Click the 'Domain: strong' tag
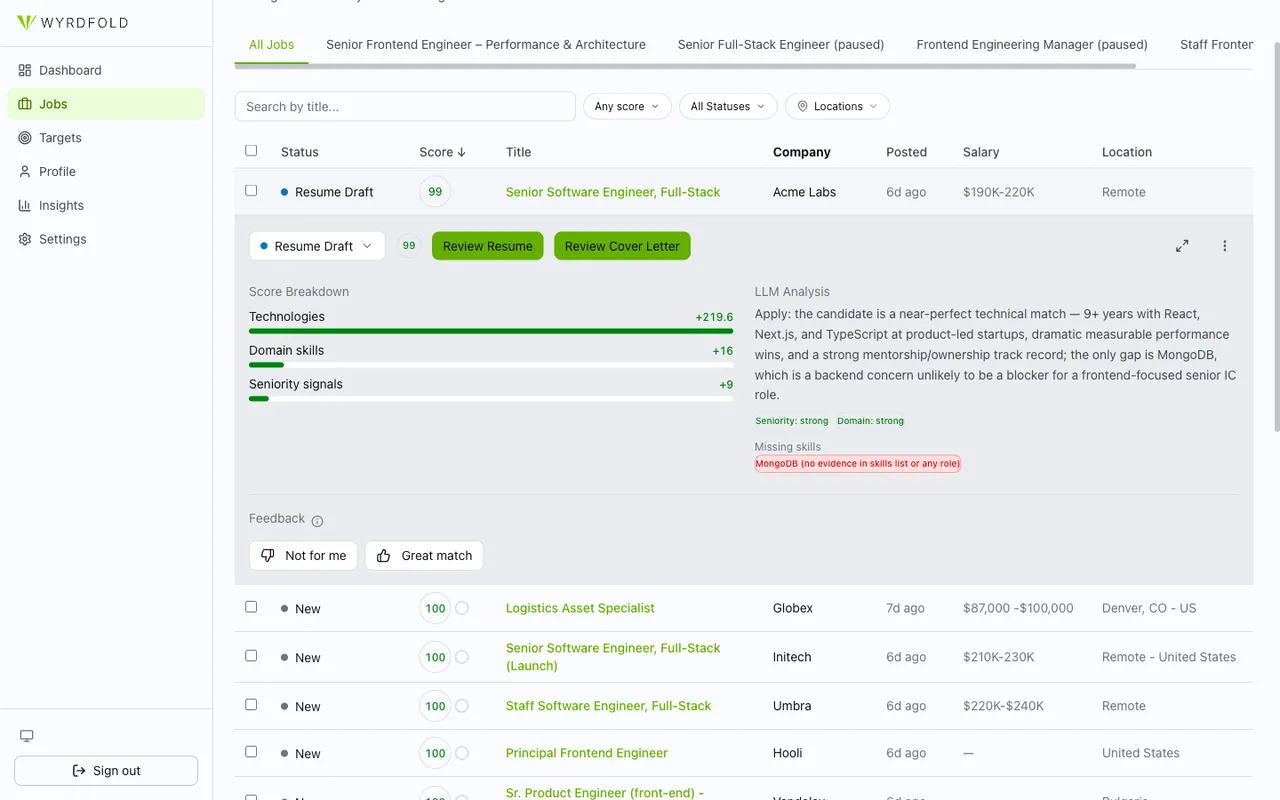1280x800 pixels. point(870,421)
